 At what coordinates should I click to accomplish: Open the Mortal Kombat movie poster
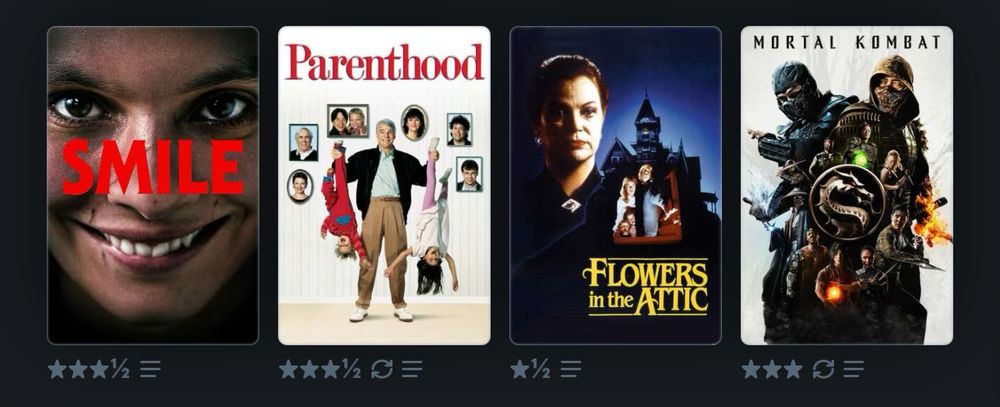pos(847,186)
